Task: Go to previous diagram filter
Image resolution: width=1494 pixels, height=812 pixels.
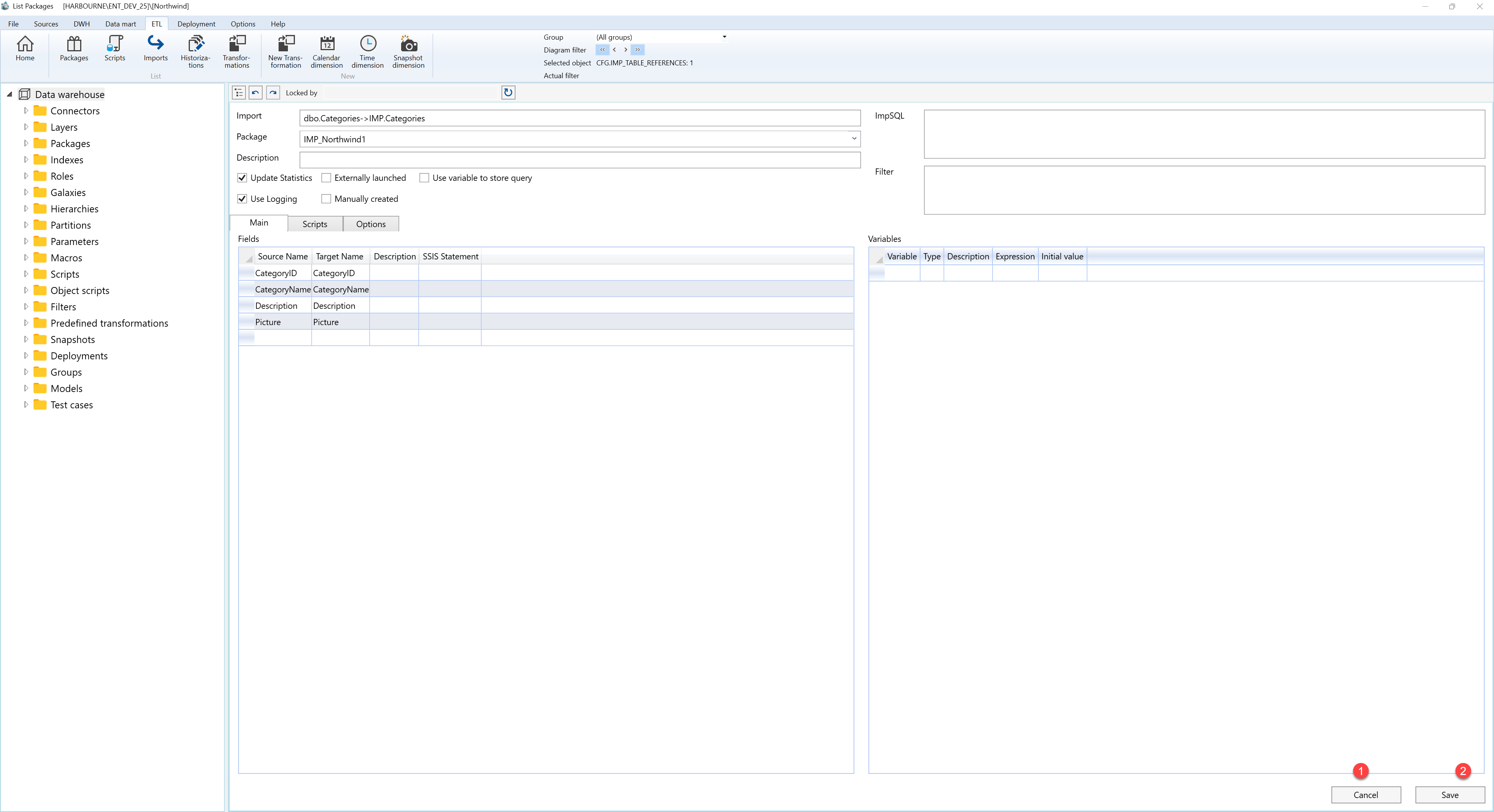Action: coord(614,50)
